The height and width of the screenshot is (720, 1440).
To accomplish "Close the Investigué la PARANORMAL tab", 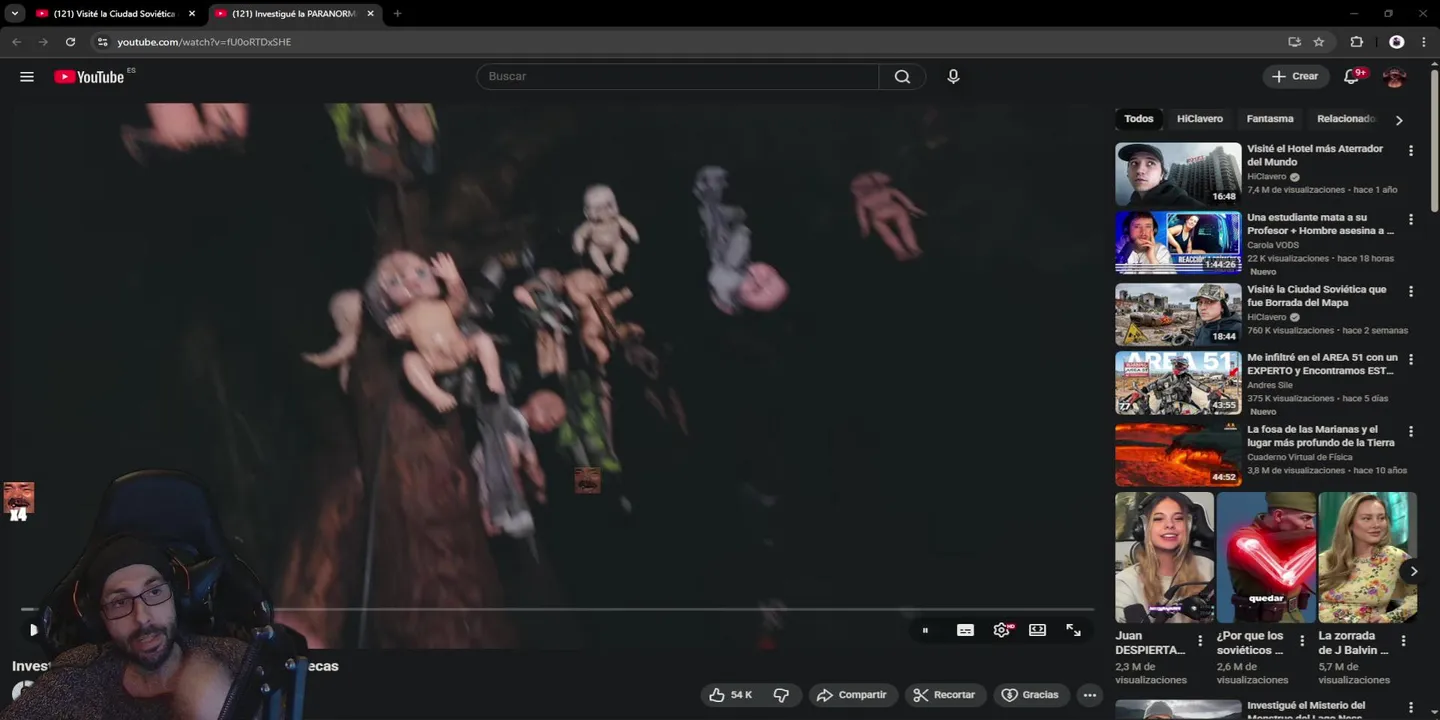I will [x=371, y=14].
